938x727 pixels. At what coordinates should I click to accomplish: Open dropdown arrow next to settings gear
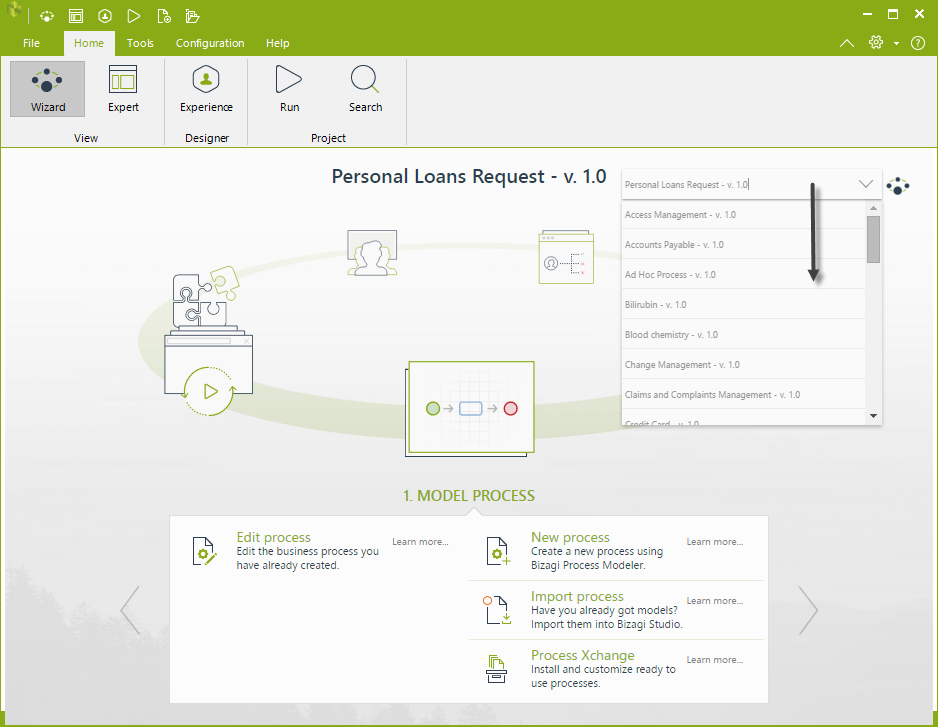pyautogui.click(x=896, y=43)
